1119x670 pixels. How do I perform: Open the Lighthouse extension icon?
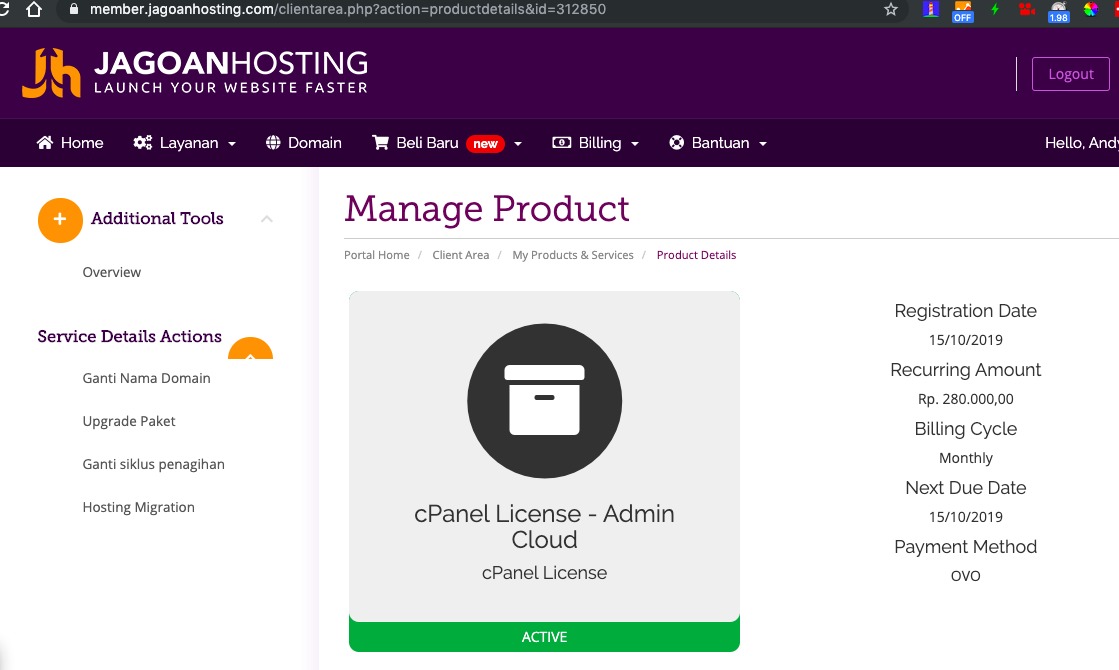930,9
